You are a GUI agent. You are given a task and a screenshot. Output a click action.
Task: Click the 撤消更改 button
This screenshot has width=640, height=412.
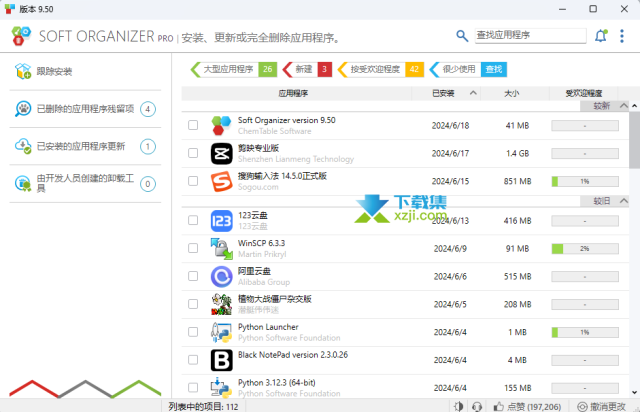point(601,406)
